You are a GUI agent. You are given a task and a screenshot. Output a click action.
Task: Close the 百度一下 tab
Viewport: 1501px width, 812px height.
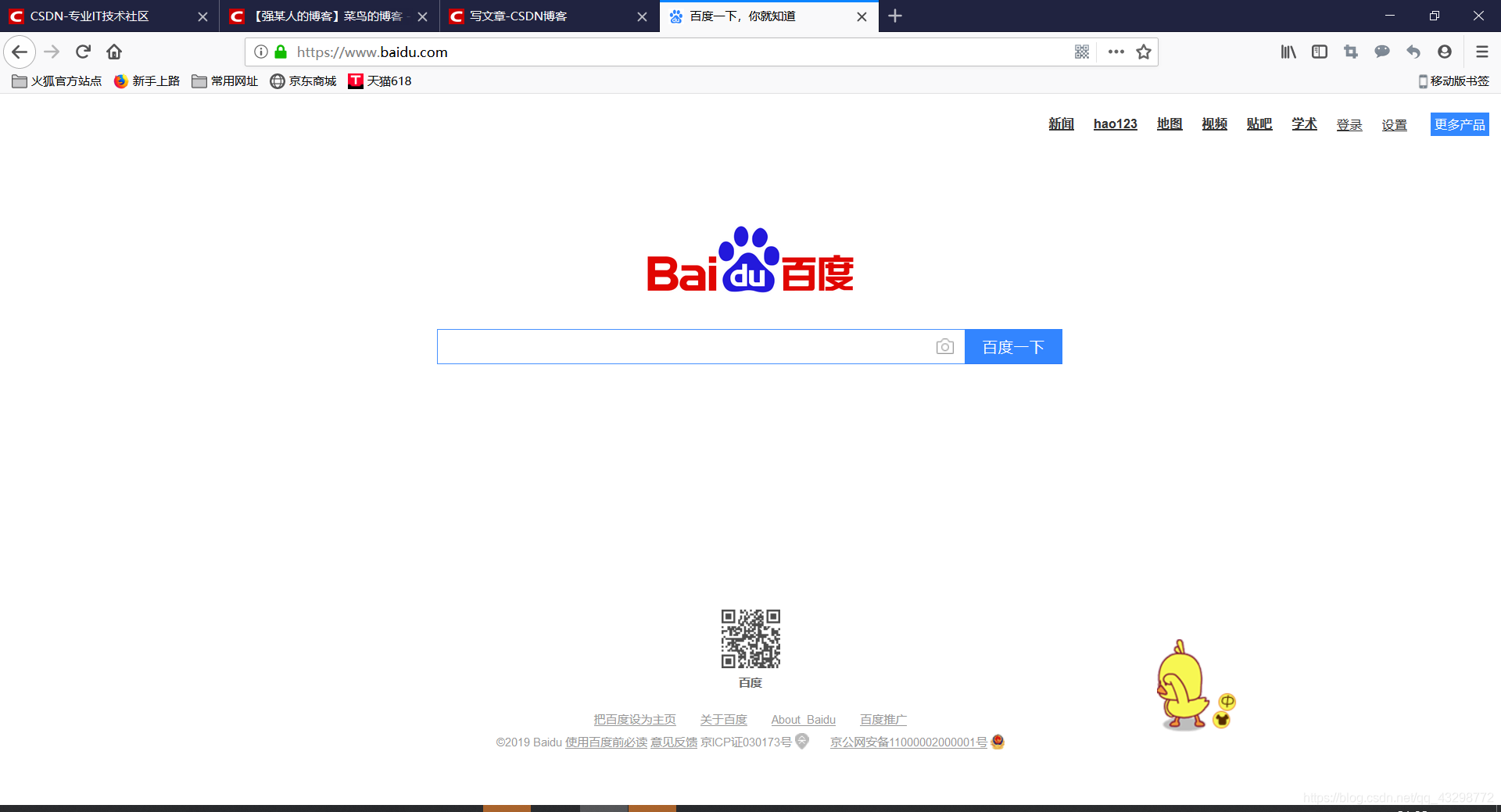(862, 16)
